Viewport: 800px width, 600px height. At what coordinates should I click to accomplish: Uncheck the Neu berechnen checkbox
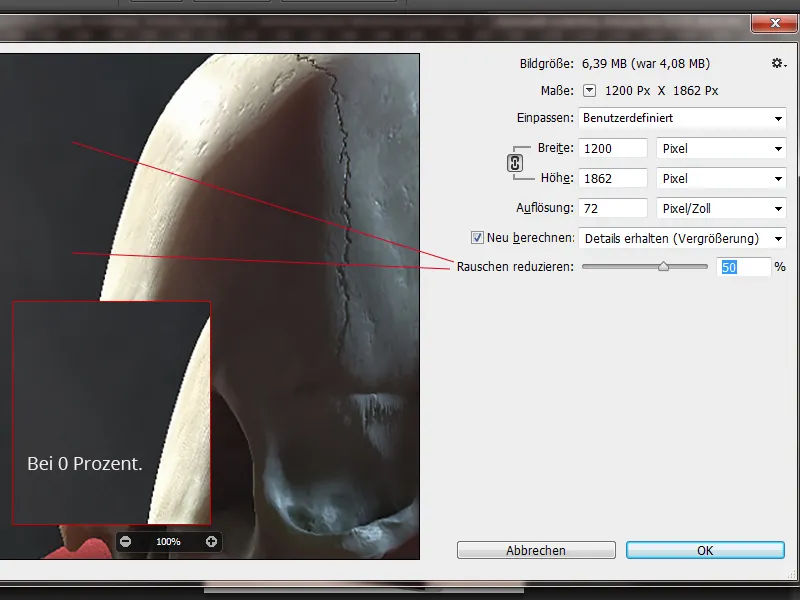(477, 238)
